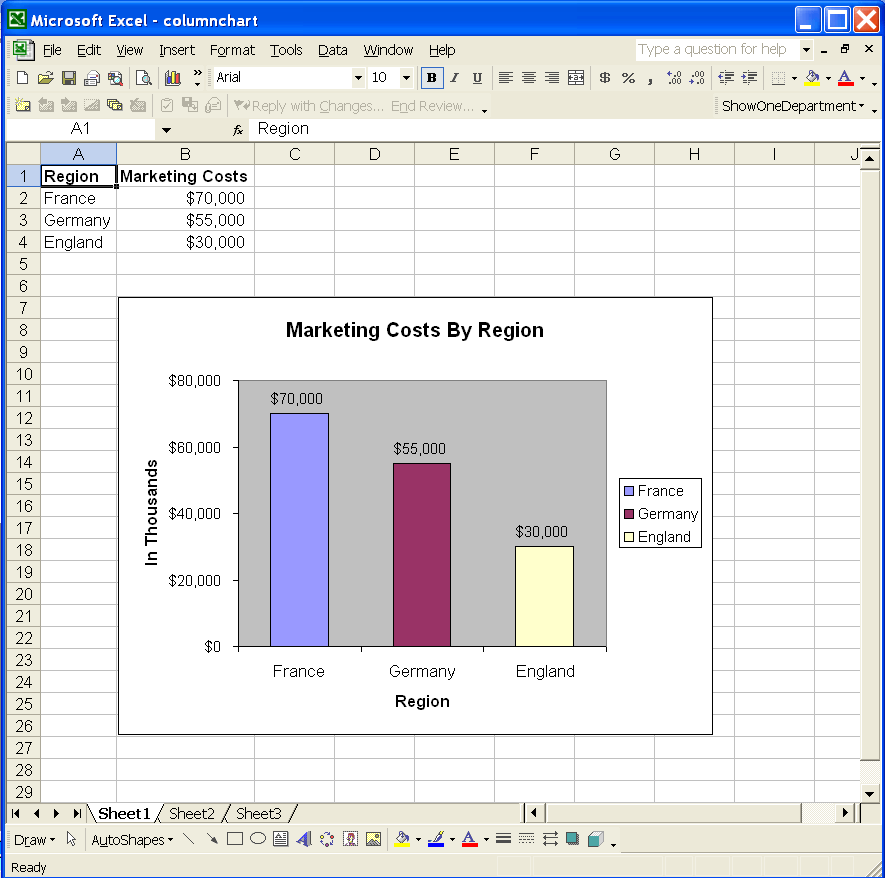Expand the Fill Color dropdown arrow
885x878 pixels.
pyautogui.click(x=826, y=77)
